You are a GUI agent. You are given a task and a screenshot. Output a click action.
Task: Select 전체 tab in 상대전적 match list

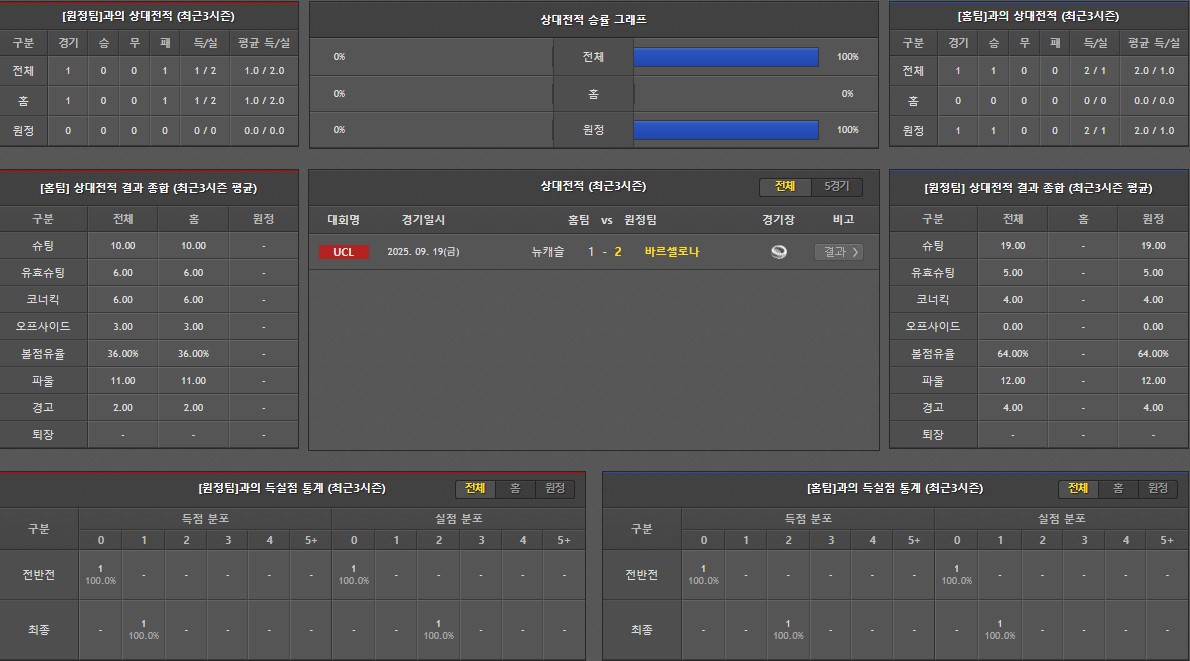pos(785,187)
